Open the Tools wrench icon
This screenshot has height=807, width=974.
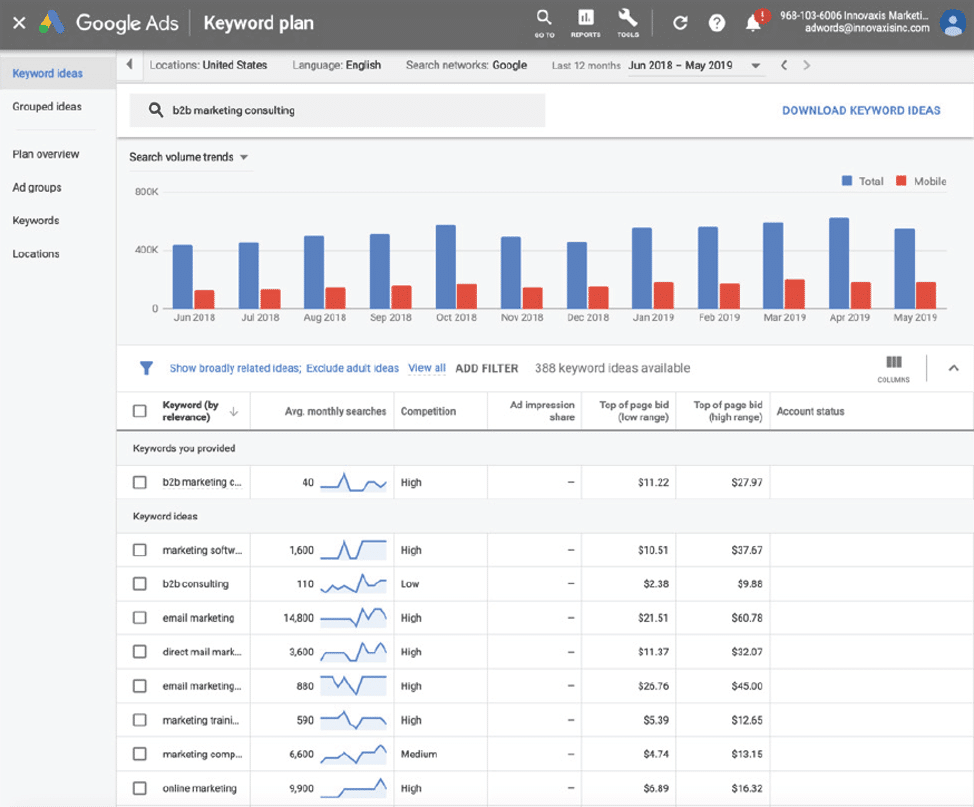pyautogui.click(x=628, y=23)
